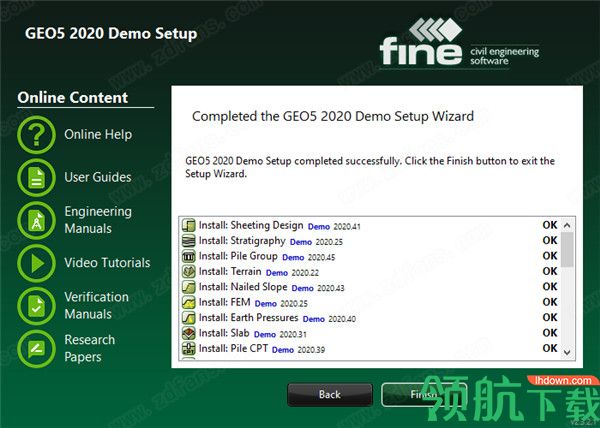Select the Slab program icon
Image resolution: width=600 pixels, height=428 pixels.
coord(189,333)
